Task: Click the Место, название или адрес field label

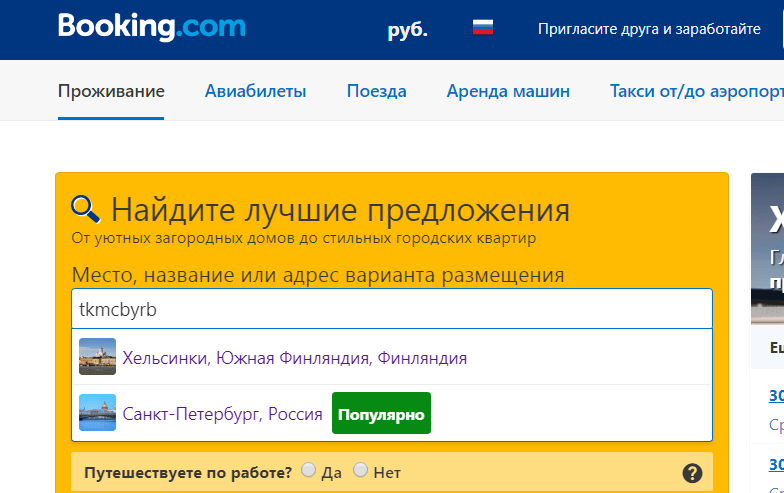Action: 318,275
